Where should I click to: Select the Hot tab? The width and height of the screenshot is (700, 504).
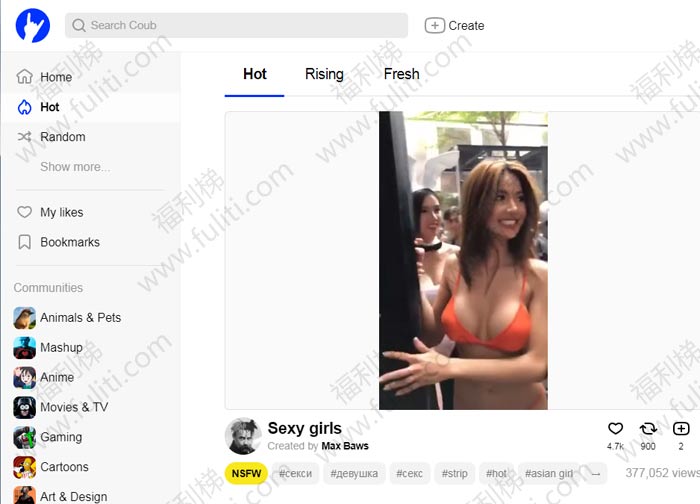255,74
